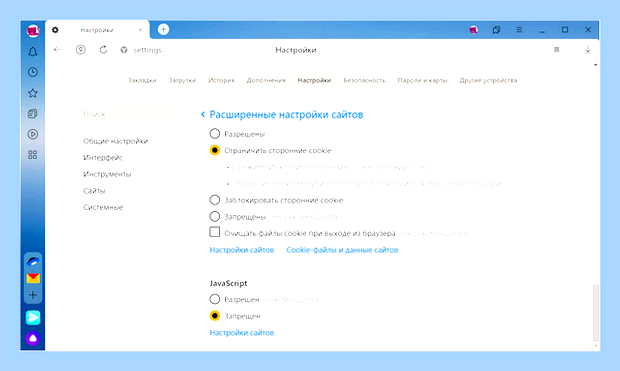The width and height of the screenshot is (620, 371).
Task: Click the site info icon before settings
Action: click(124, 50)
